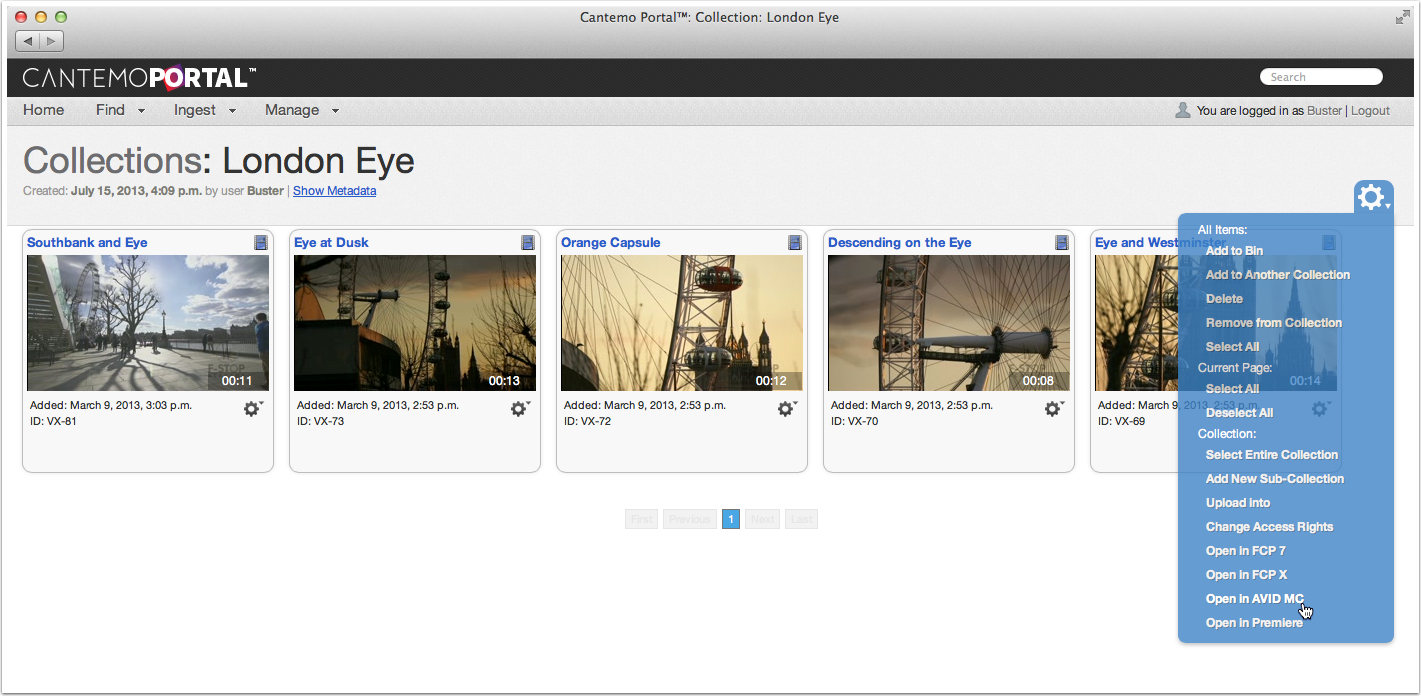Choose Open in FCP 7
This screenshot has height=696, width=1421.
(1246, 551)
